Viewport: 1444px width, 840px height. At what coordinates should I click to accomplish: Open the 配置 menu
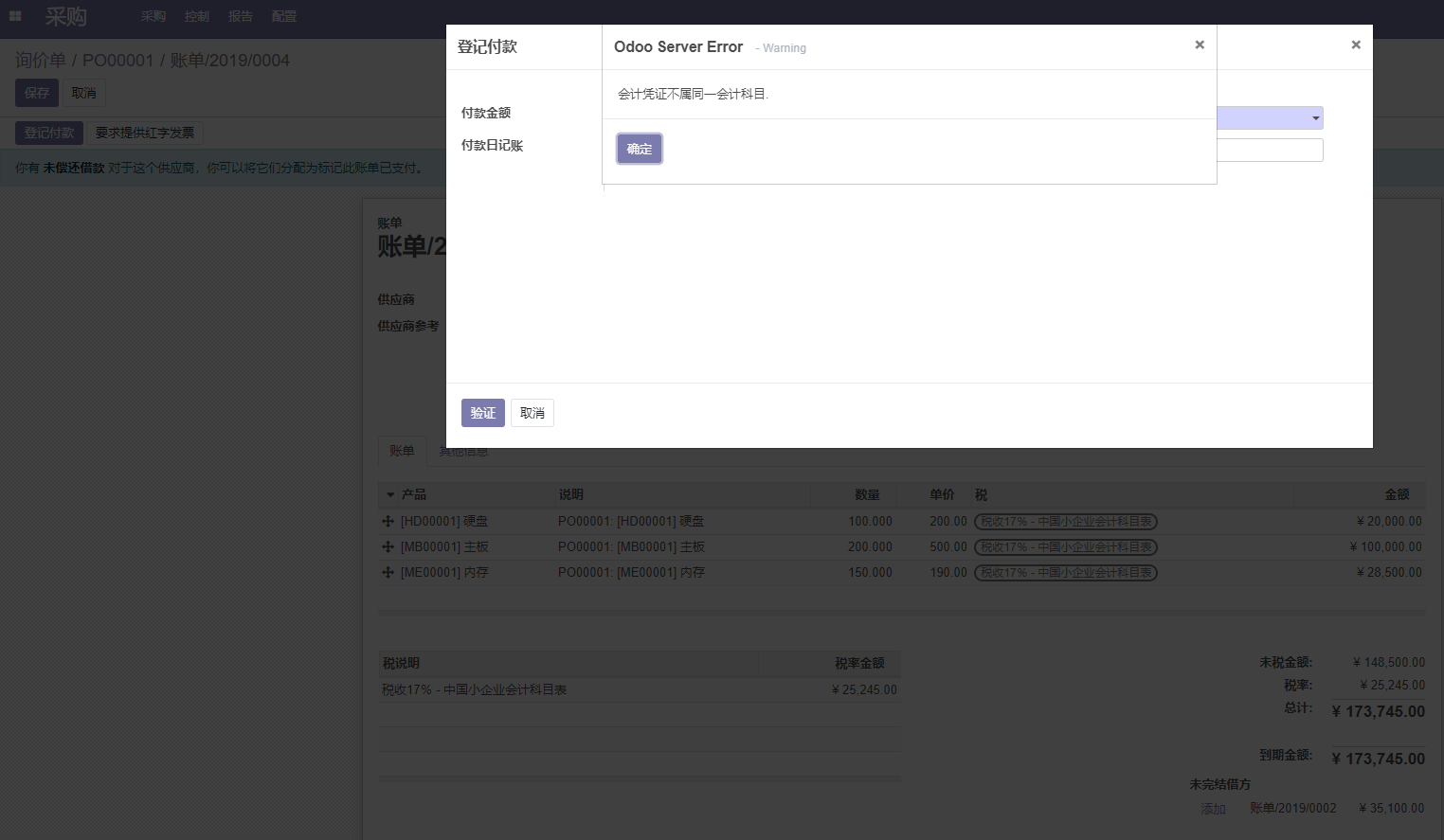click(x=284, y=16)
